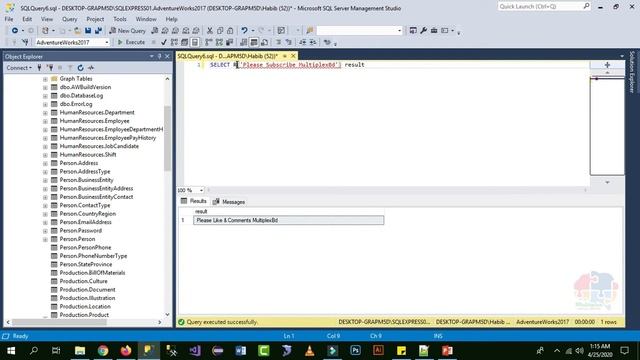This screenshot has height=360, width=640.
Task: Toggle Object Explorer auto-hide pin
Action: tap(160, 56)
